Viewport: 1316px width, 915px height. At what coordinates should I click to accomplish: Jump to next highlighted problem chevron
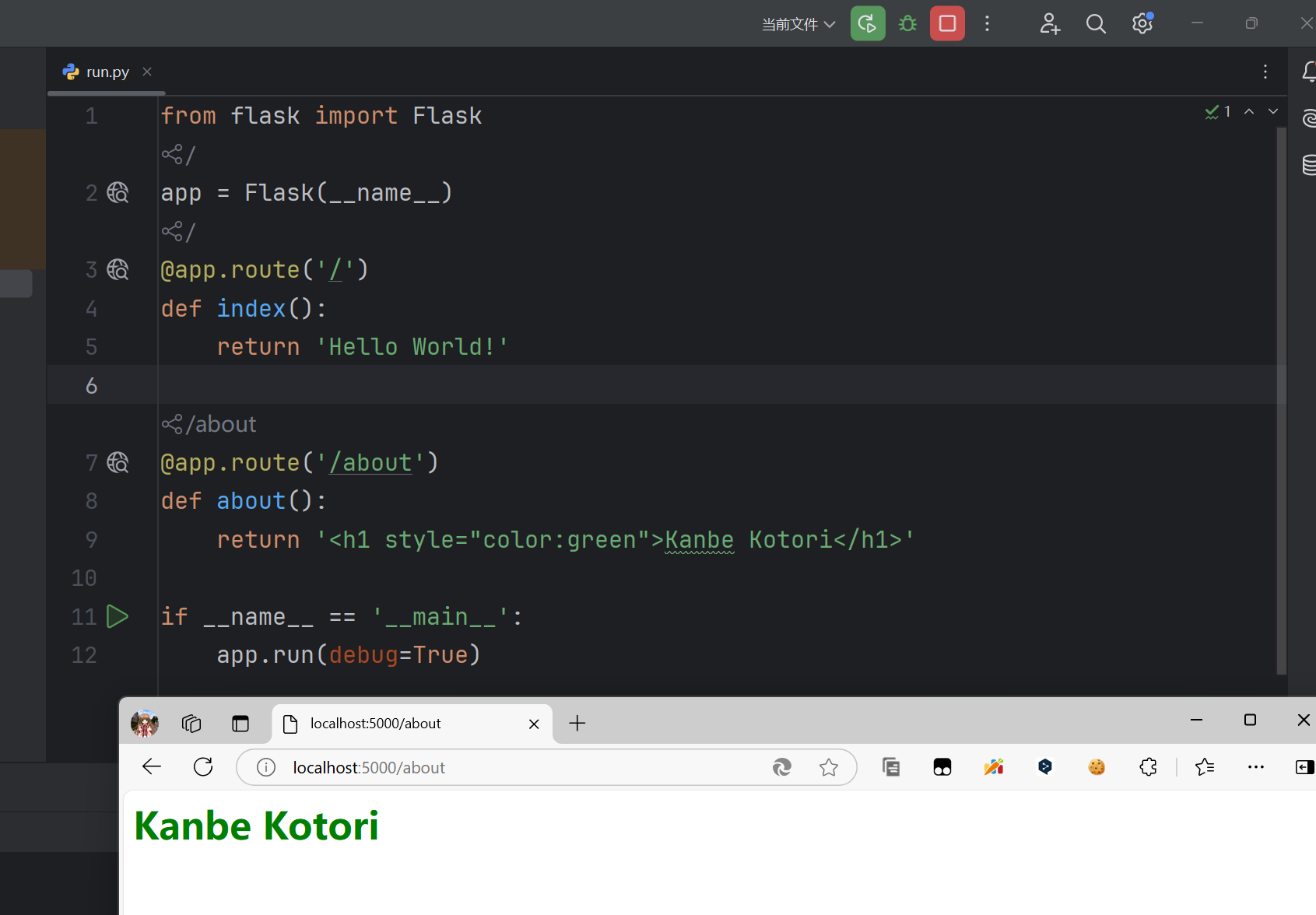coord(1273,111)
